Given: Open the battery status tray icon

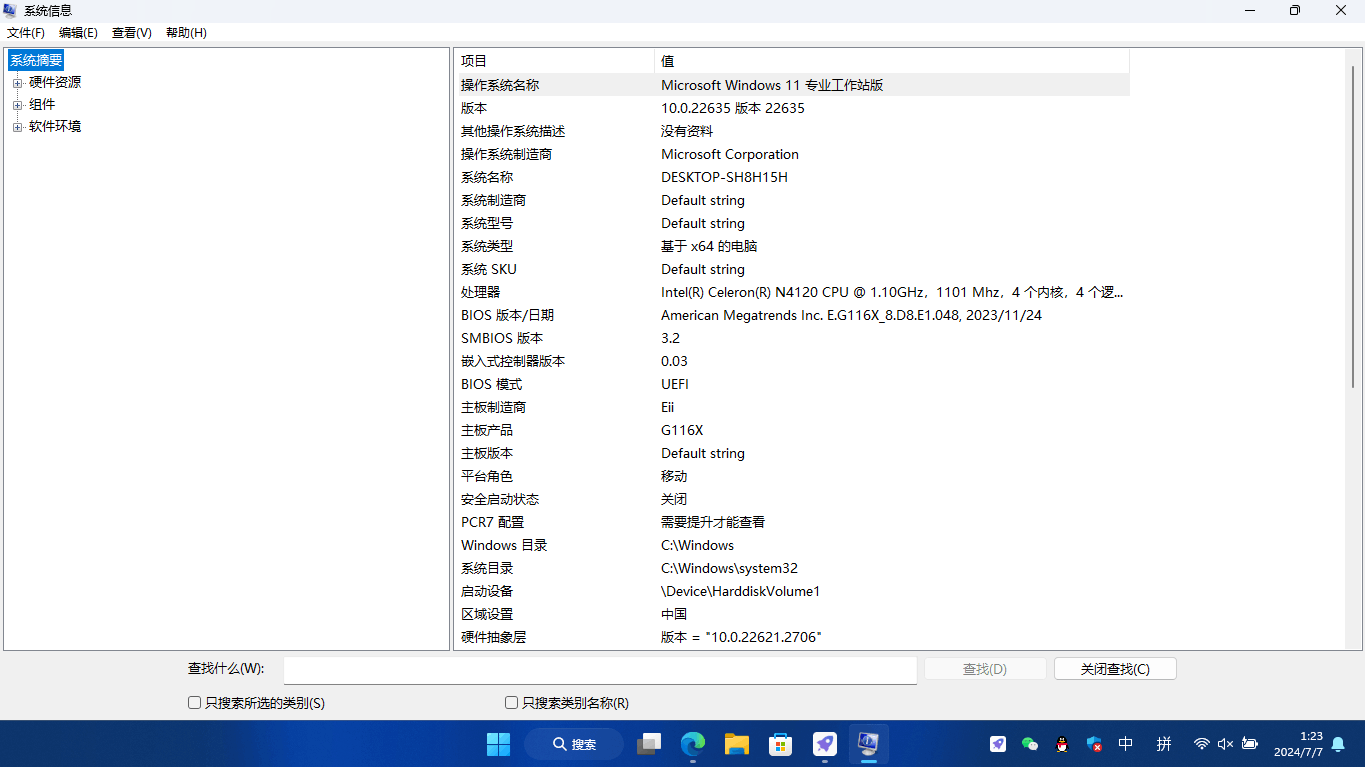Looking at the screenshot, I should tap(1250, 744).
